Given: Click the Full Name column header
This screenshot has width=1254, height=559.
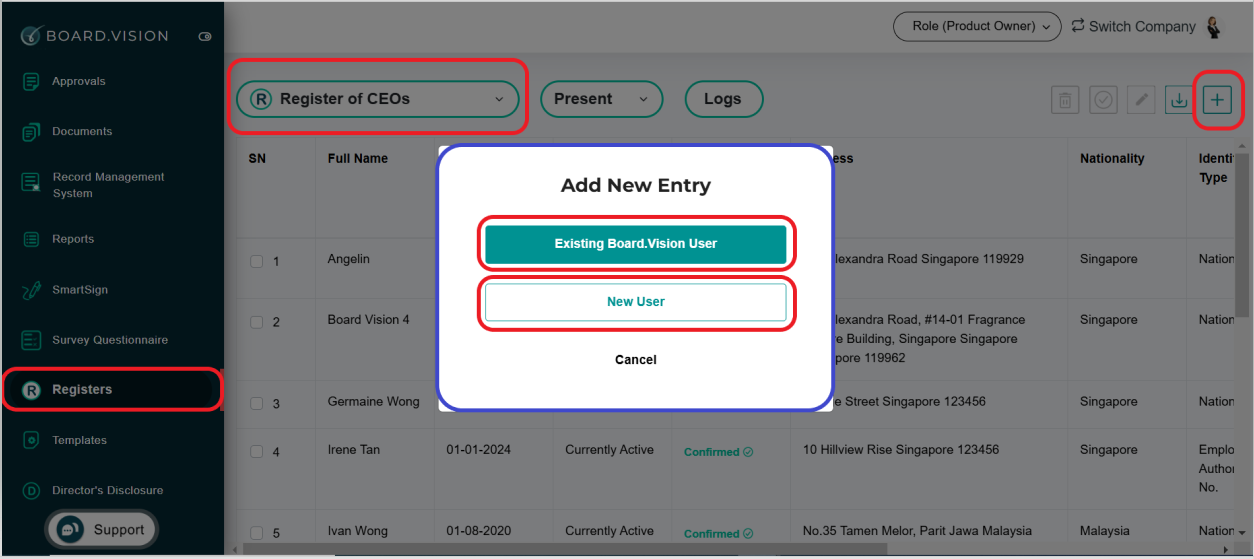Looking at the screenshot, I should (358, 159).
